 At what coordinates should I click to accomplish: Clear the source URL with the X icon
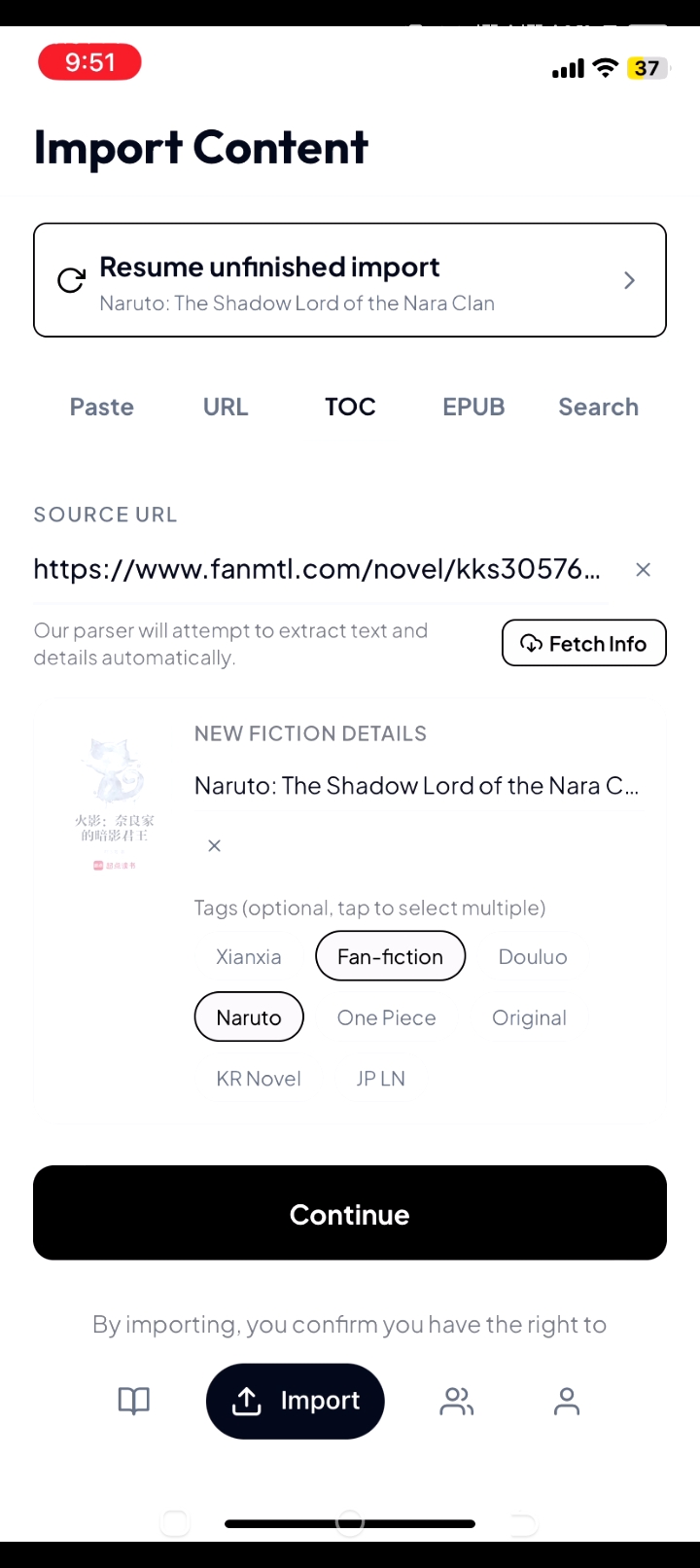coord(643,570)
